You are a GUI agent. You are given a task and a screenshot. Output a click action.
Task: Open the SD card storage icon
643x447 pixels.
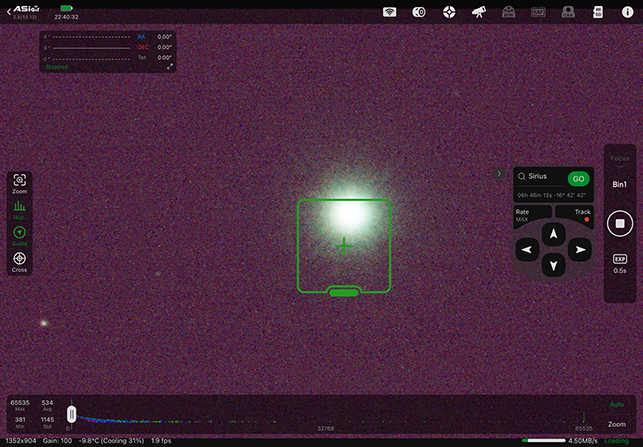click(598, 12)
